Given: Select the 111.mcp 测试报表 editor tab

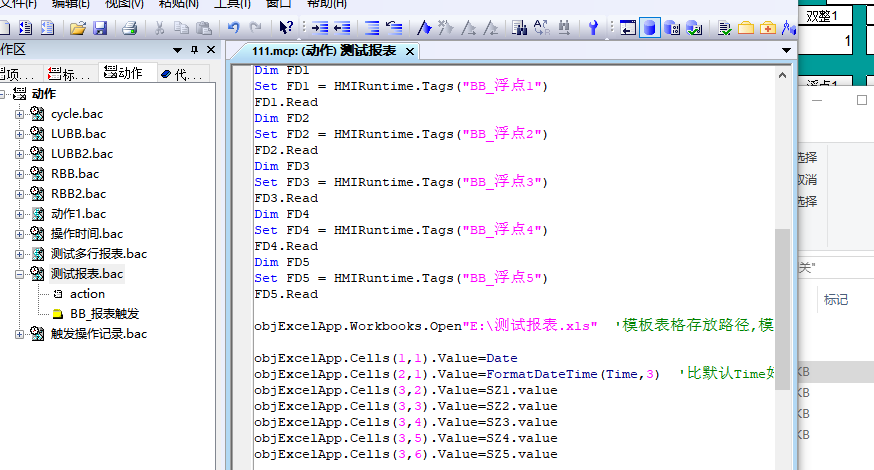Looking at the screenshot, I should tap(323, 50).
